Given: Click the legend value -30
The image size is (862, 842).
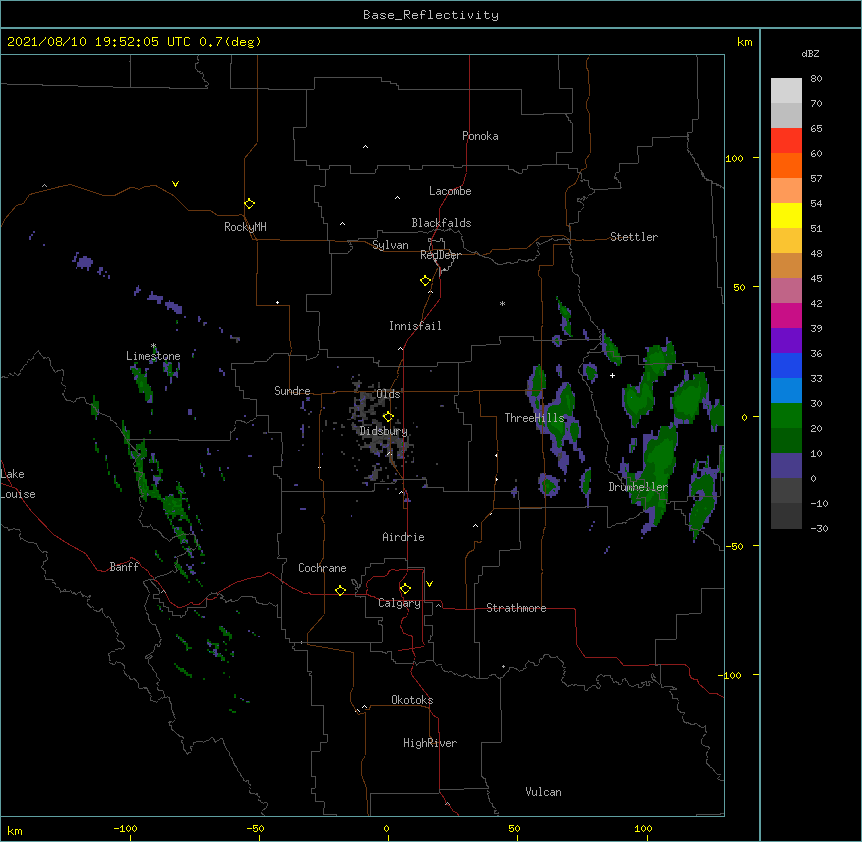Looking at the screenshot, I should point(819,528).
